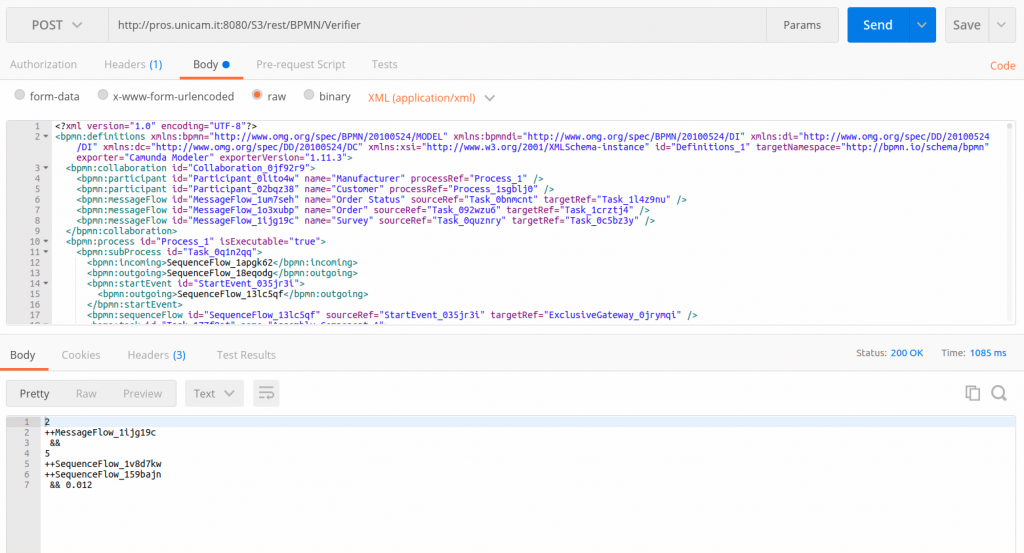Select the request Body tab

pyautogui.click(x=211, y=64)
